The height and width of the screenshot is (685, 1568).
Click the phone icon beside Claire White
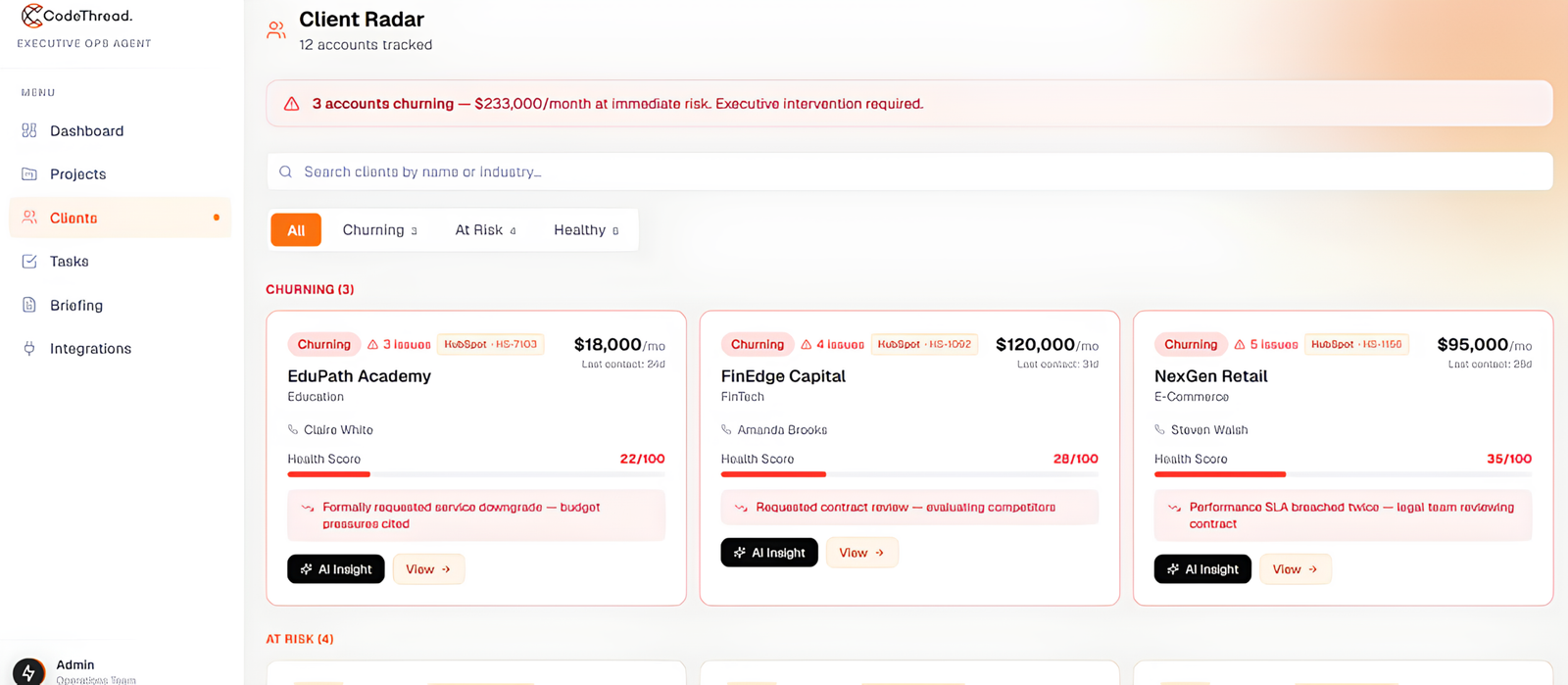coord(293,429)
